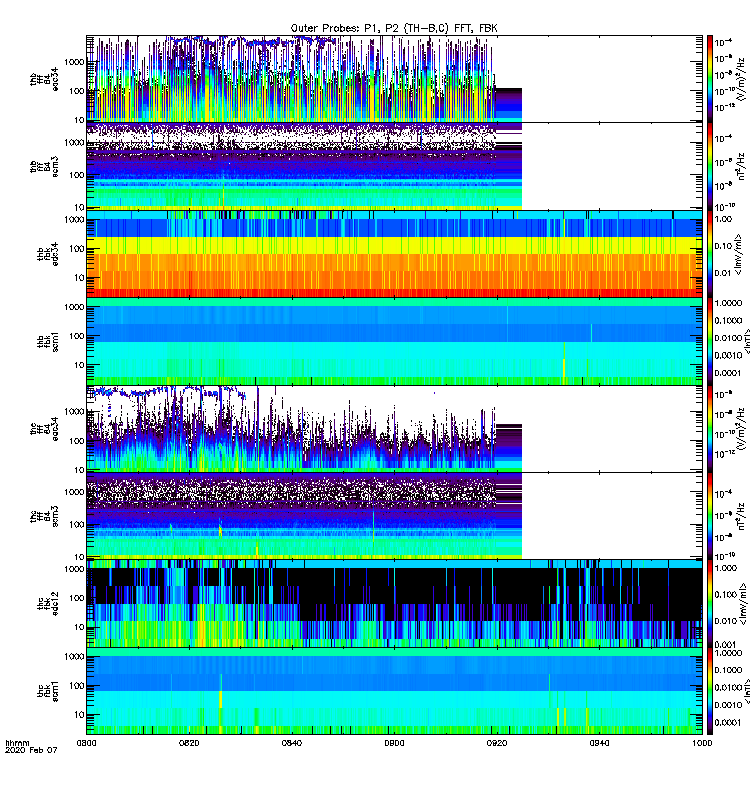The image size is (750, 800).
Task: Click the color bar beside thb scm3 spectrogram
Action: (x=710, y=166)
